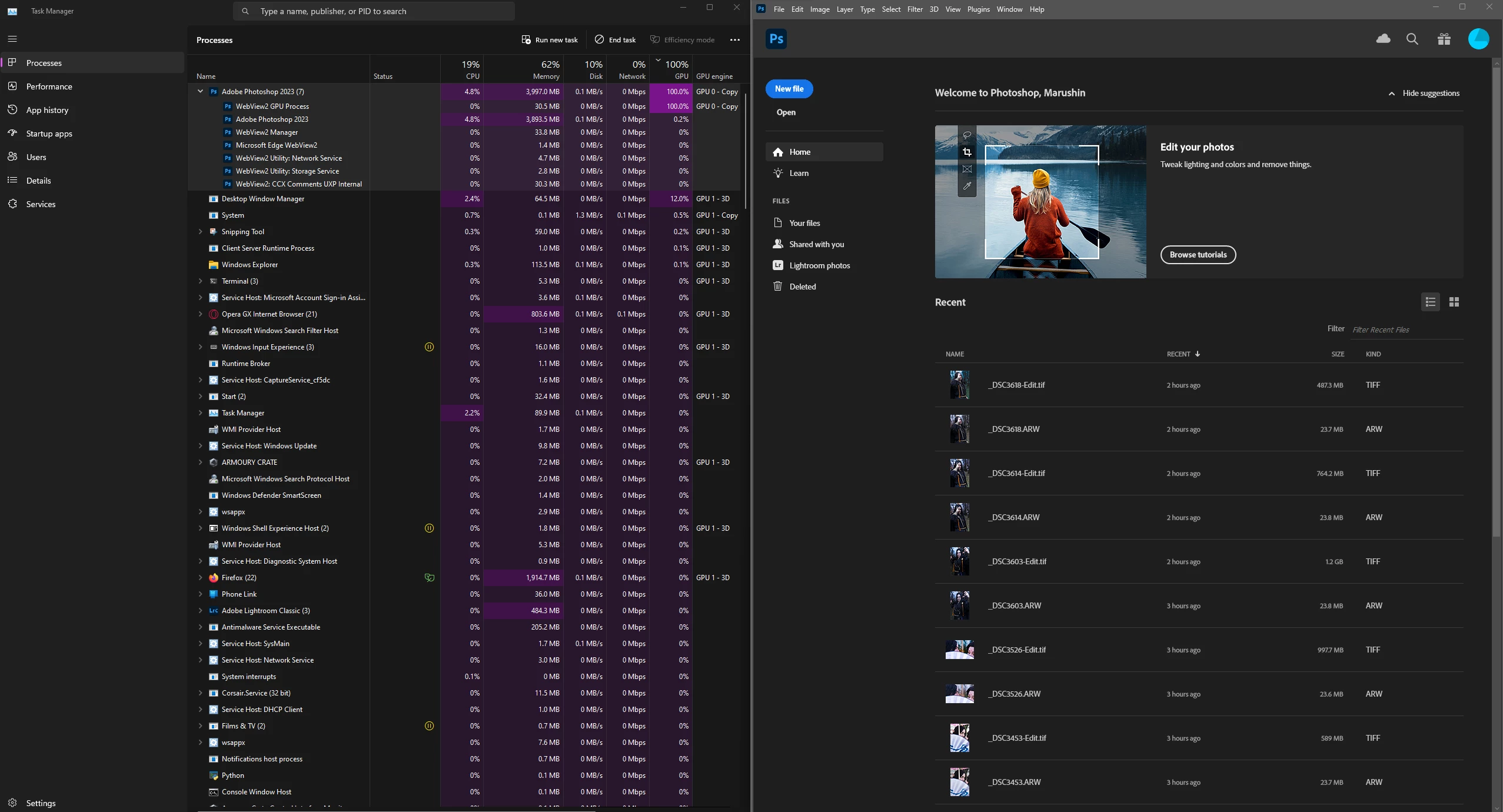Click Task Manager hamburger navigation icon
The height and width of the screenshot is (812, 1503).
12,39
